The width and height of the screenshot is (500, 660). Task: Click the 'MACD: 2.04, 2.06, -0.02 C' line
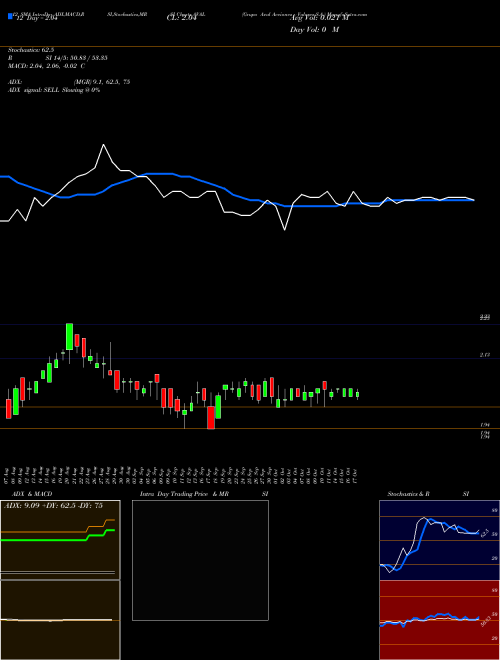click(x=47, y=66)
